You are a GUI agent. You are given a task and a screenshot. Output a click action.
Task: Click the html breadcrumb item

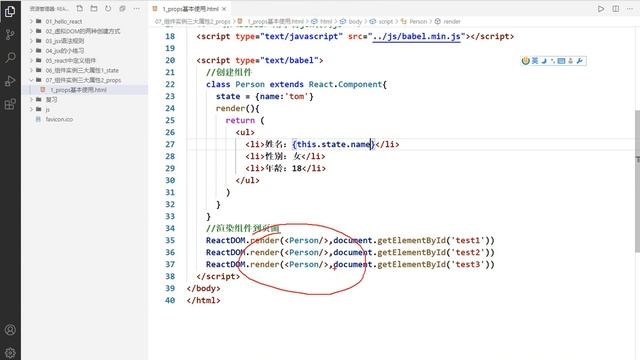tap(326, 21)
